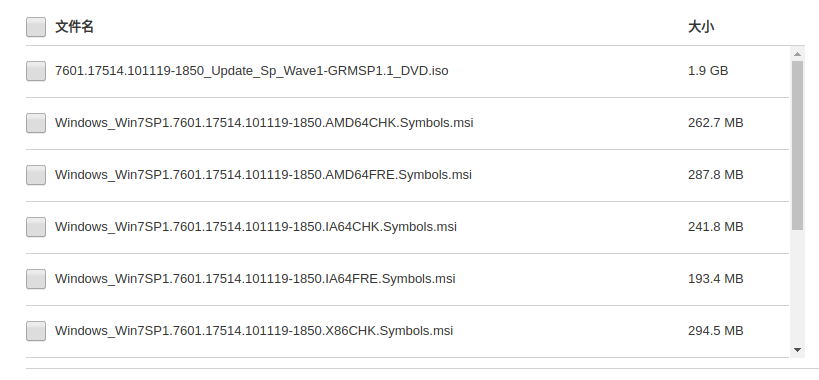Screen dimensions: 819x380
Task: Choose the IA64CHK.Symbols.msi filename text
Action: tap(256, 227)
